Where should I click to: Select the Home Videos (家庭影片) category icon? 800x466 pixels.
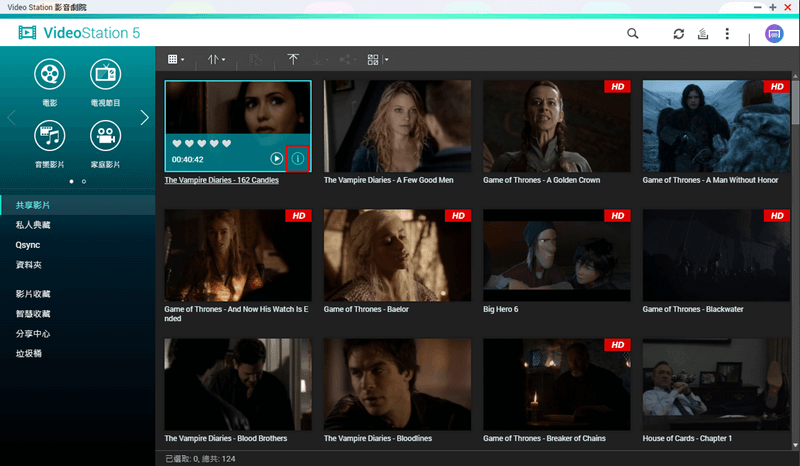106,136
